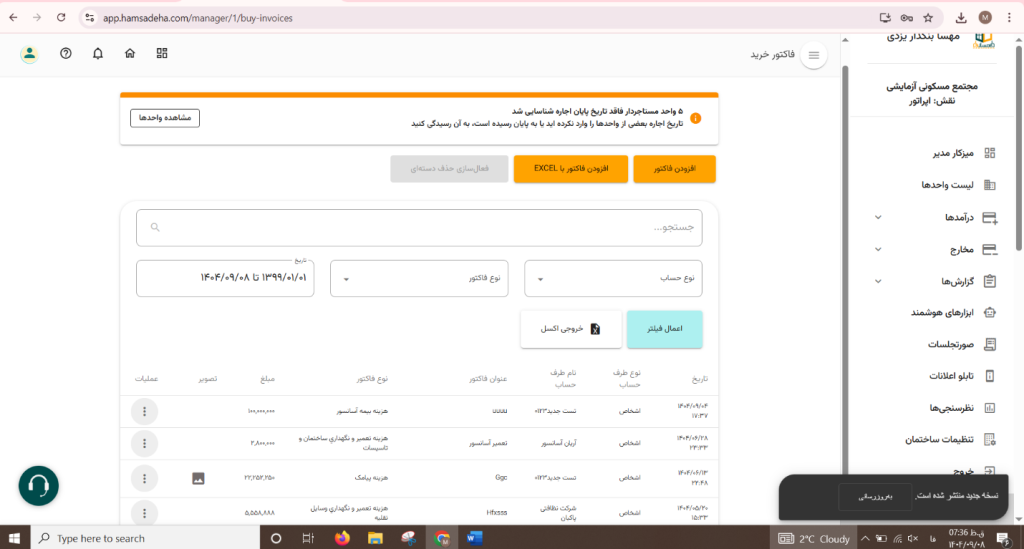1024x549 pixels.
Task: Click the گزارش‌ها clipboard icon
Action: tap(989, 281)
